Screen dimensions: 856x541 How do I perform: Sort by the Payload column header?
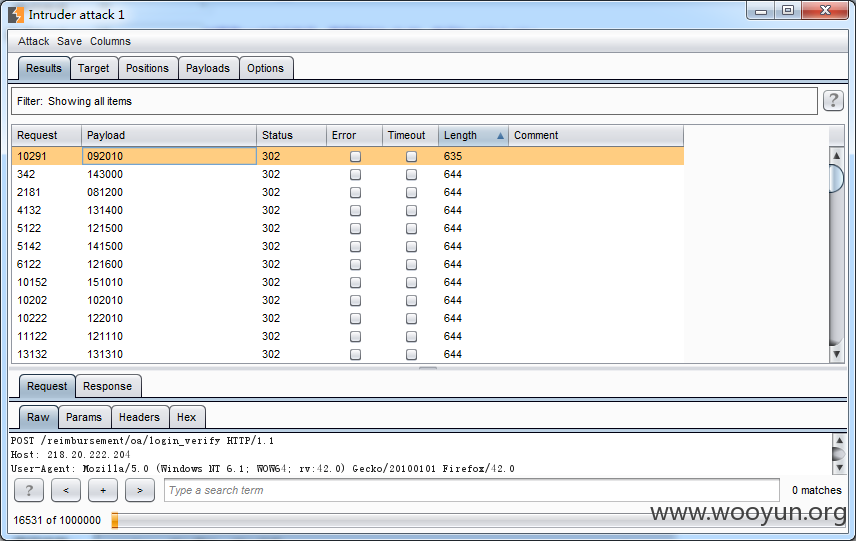click(x=169, y=135)
